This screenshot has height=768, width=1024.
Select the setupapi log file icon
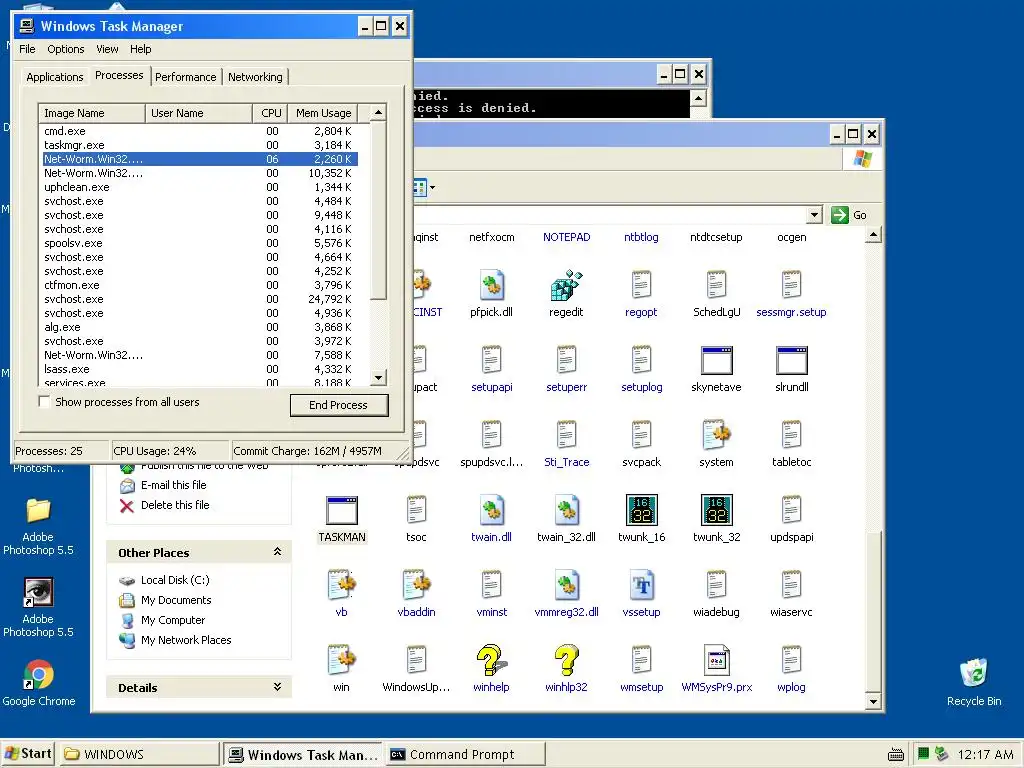pyautogui.click(x=492, y=360)
